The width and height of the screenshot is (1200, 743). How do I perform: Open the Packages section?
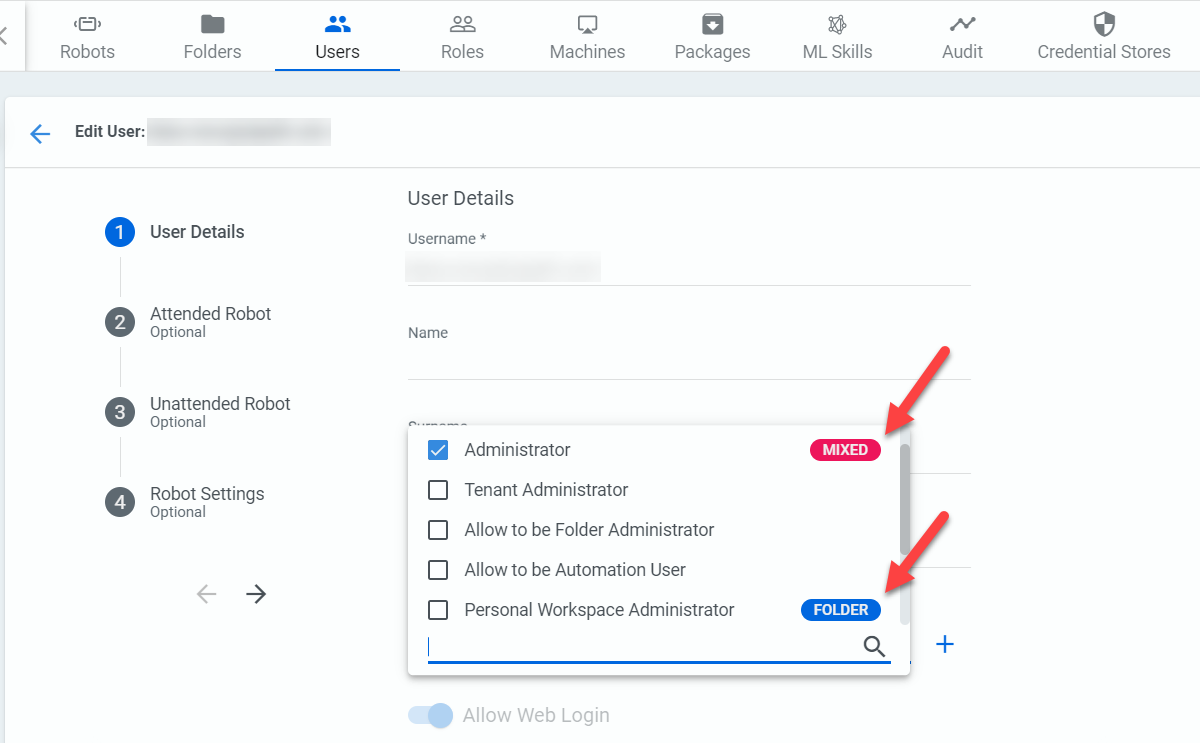(712, 35)
